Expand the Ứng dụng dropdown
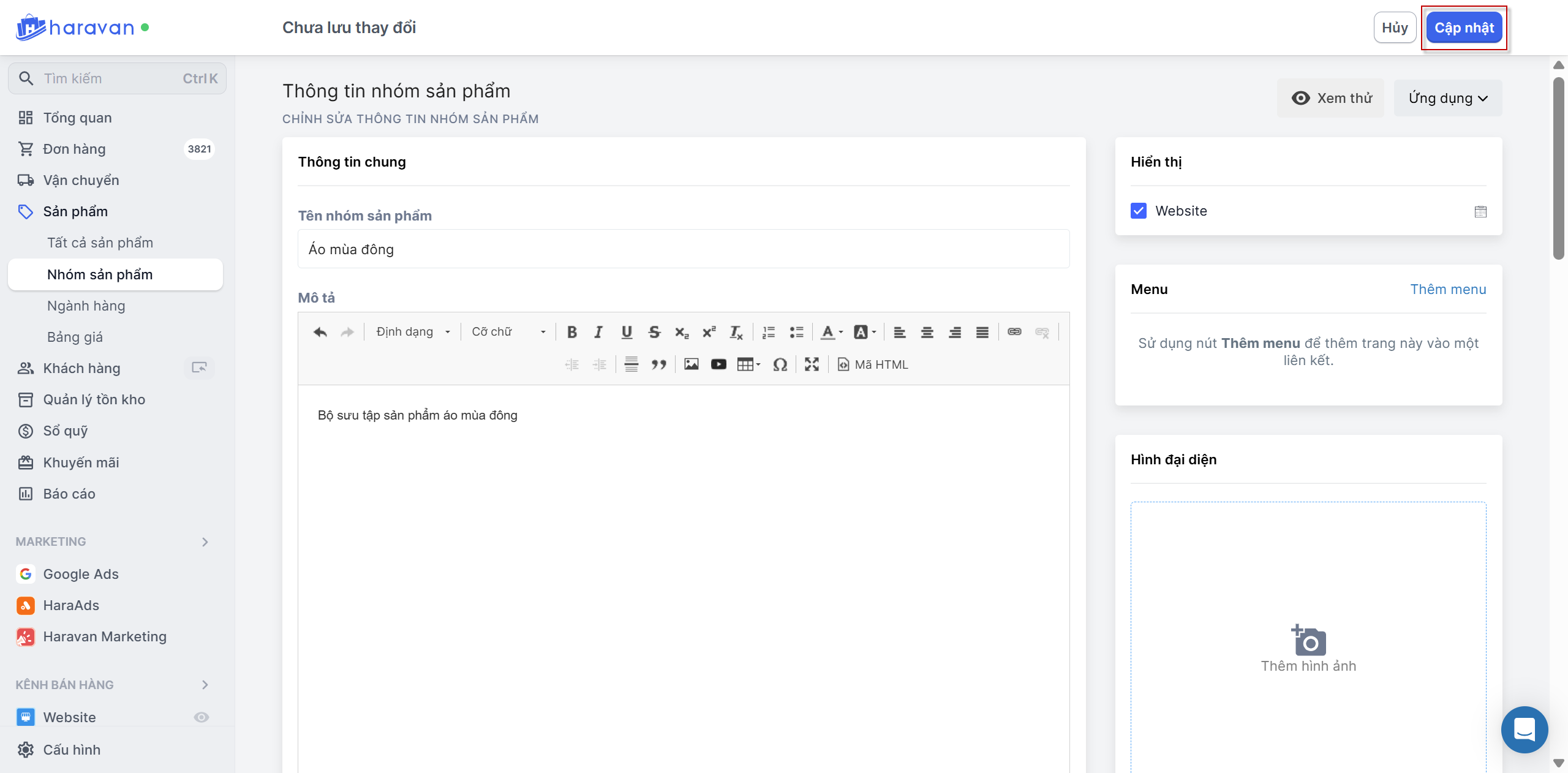 pos(1447,98)
